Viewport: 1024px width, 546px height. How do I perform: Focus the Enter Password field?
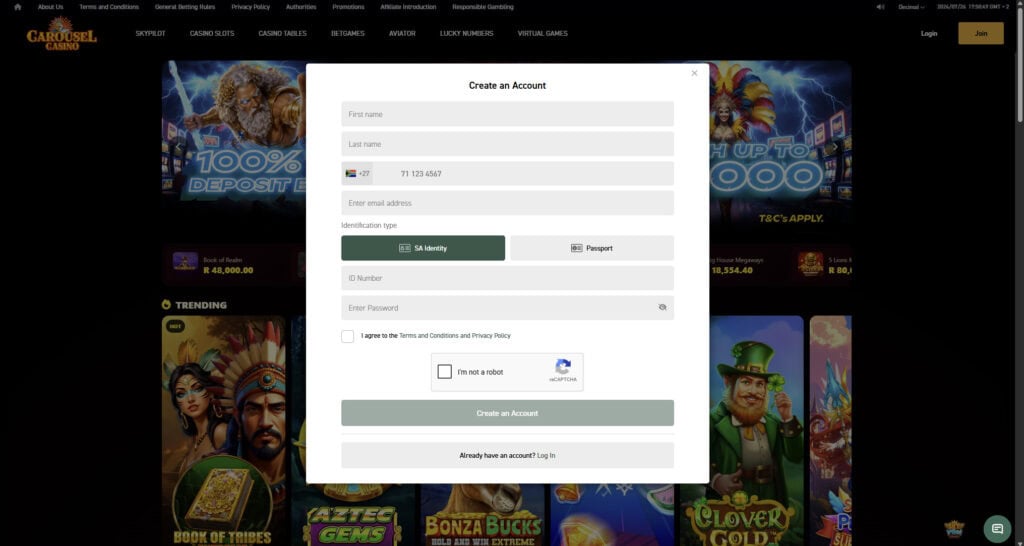coord(507,308)
